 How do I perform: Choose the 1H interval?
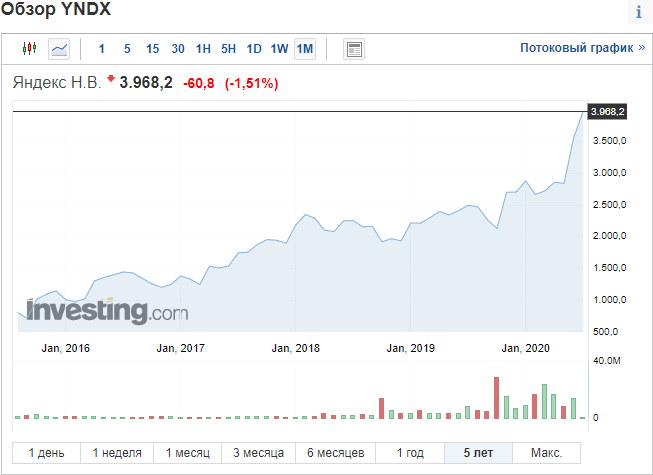coord(203,49)
